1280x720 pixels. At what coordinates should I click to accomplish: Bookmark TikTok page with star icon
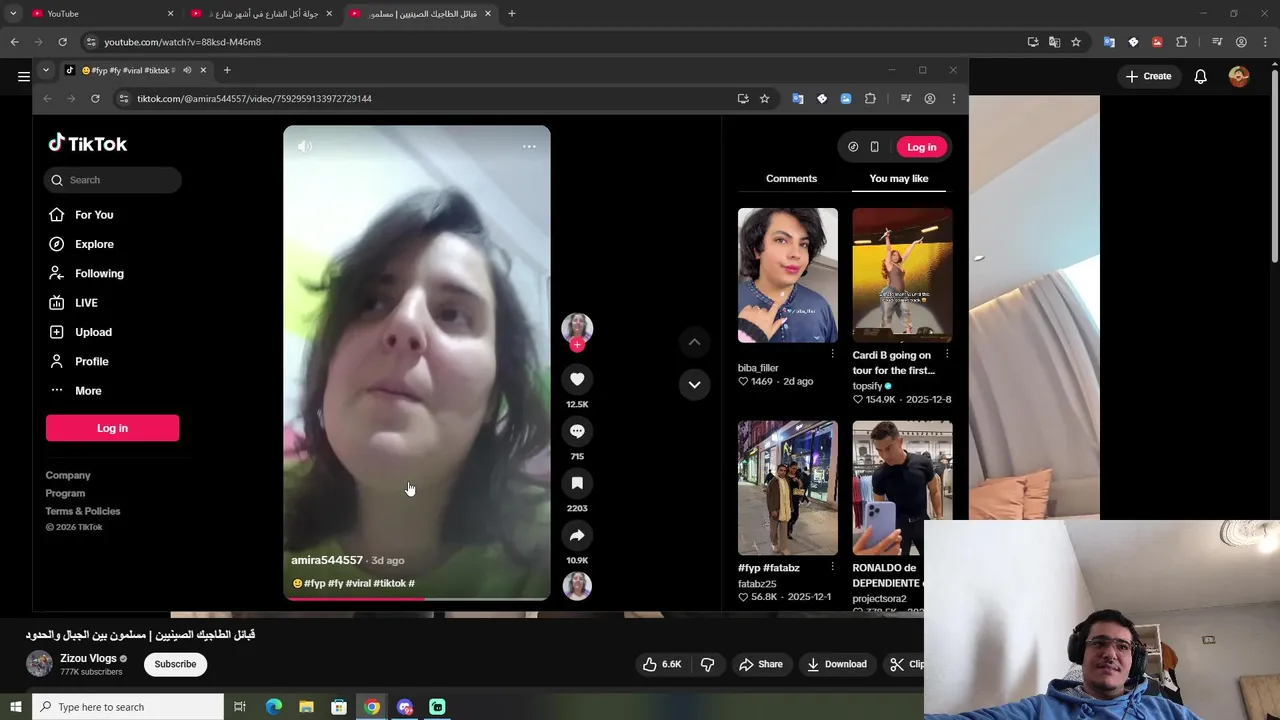tap(764, 99)
